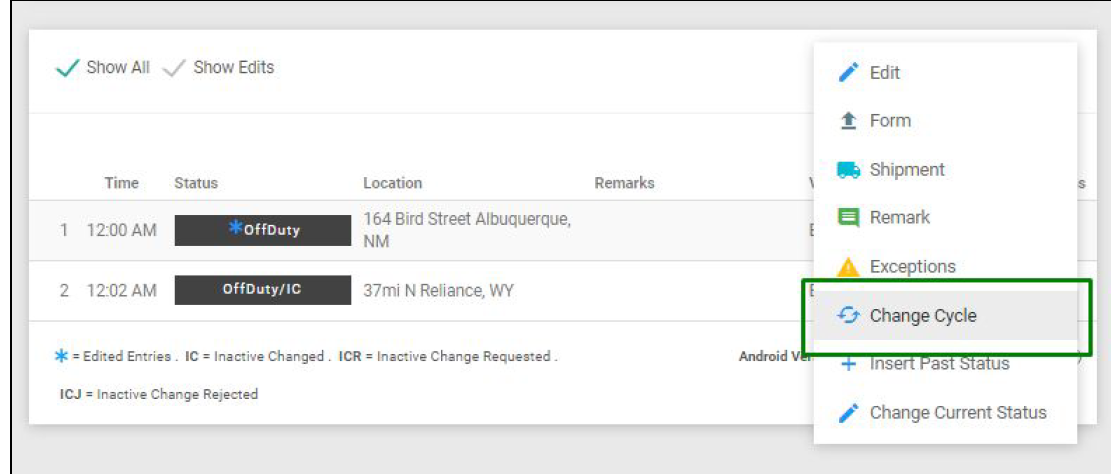Click the upload icon beside Form
Screen dimensions: 1111x474
tap(848, 121)
